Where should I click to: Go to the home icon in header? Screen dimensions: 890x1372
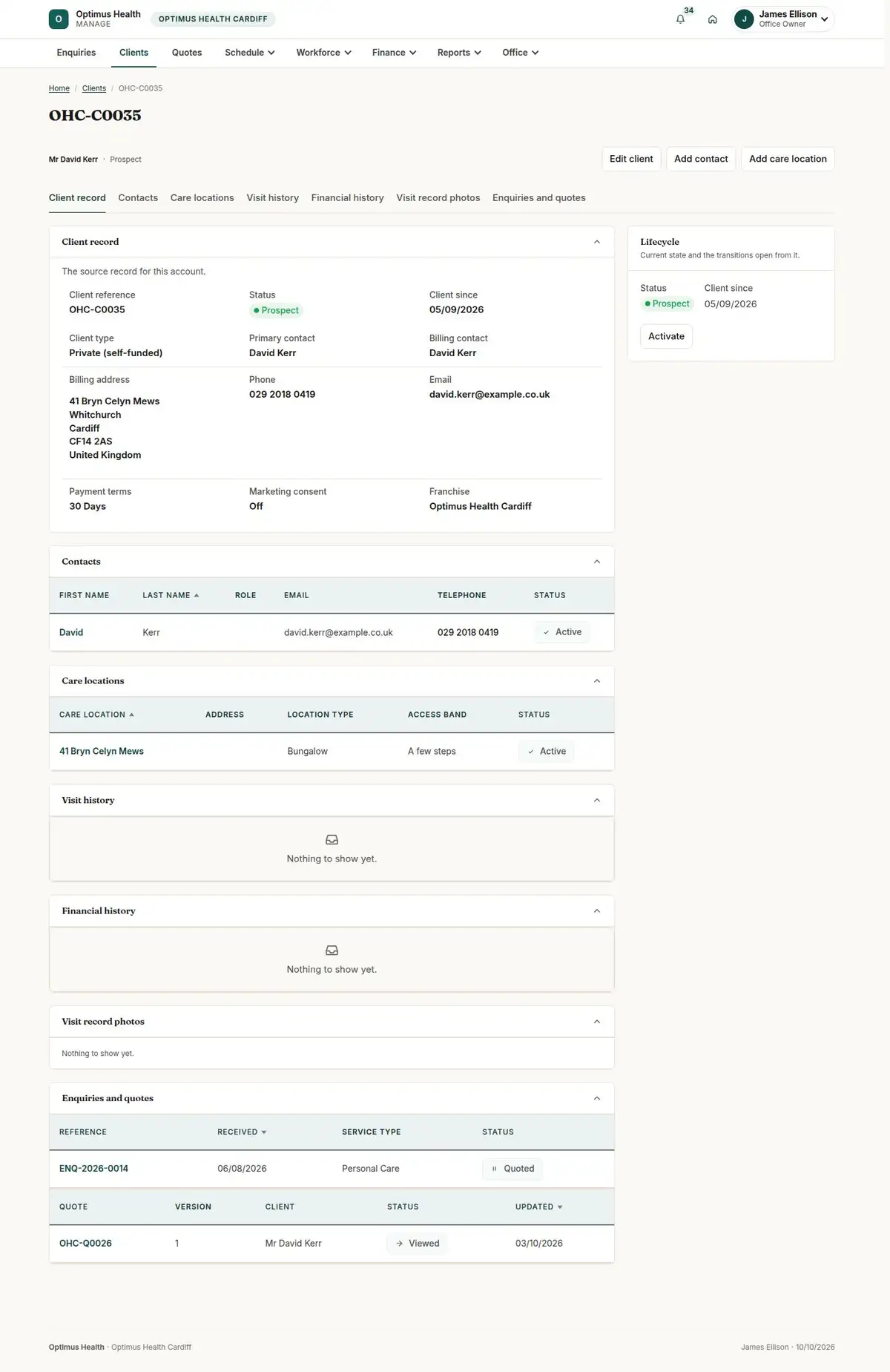712,19
